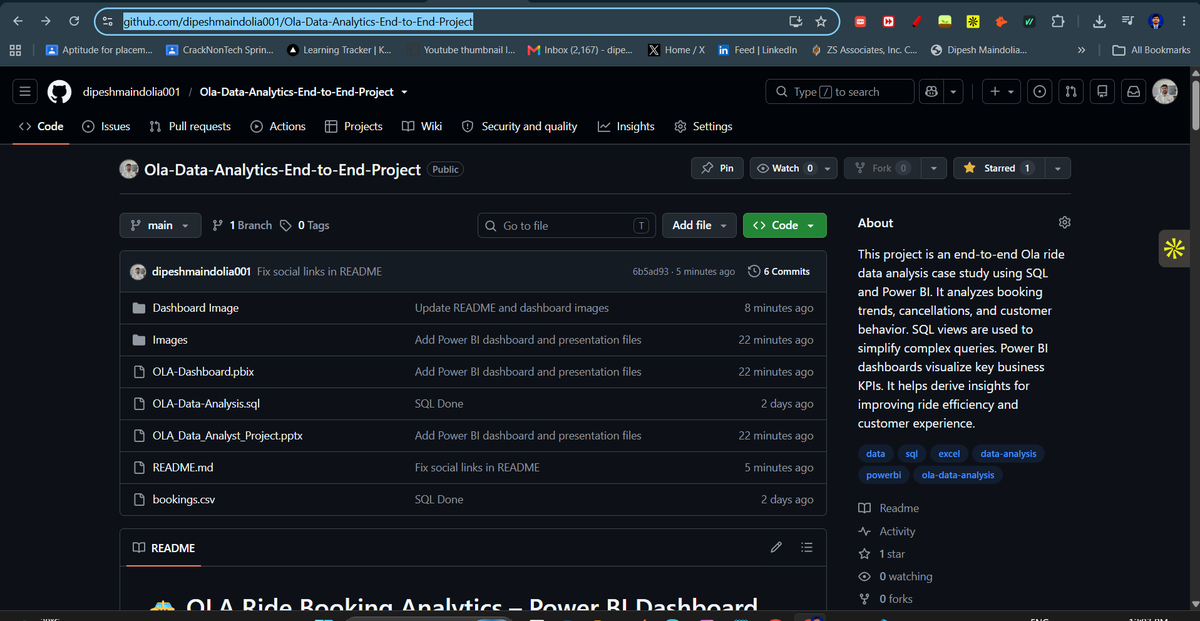Go to GitHub home via Octocat logo
Viewport: 1200px width, 621px height.
[x=59, y=92]
